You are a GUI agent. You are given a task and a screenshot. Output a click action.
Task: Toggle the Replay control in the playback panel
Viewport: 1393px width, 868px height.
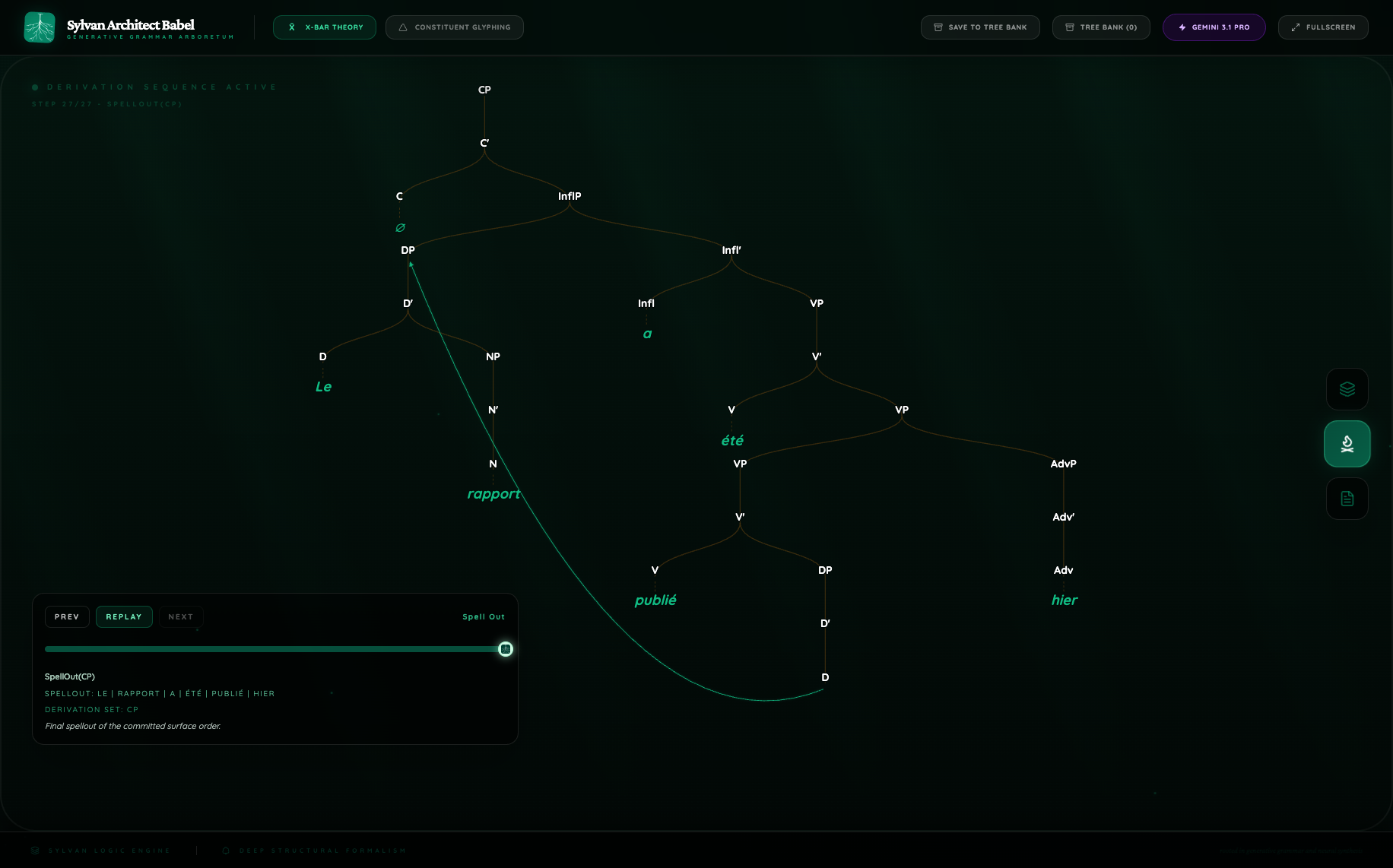coord(124,616)
